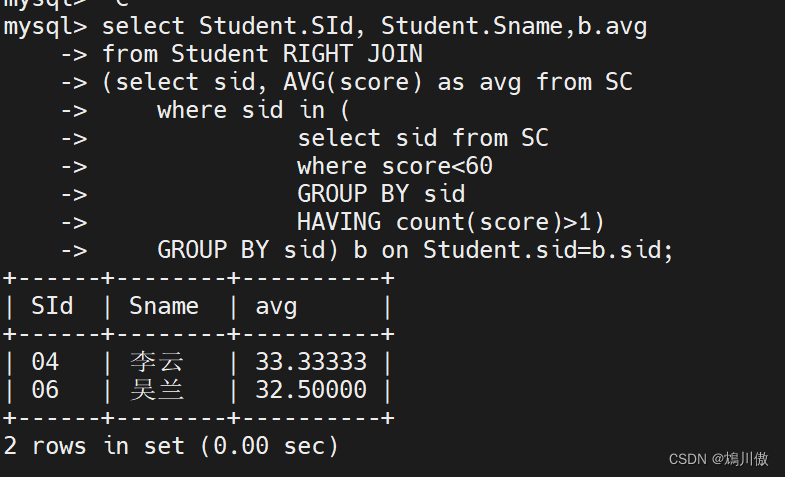Click the 06 student ID cell
This screenshot has height=477, width=785.
(x=45, y=390)
